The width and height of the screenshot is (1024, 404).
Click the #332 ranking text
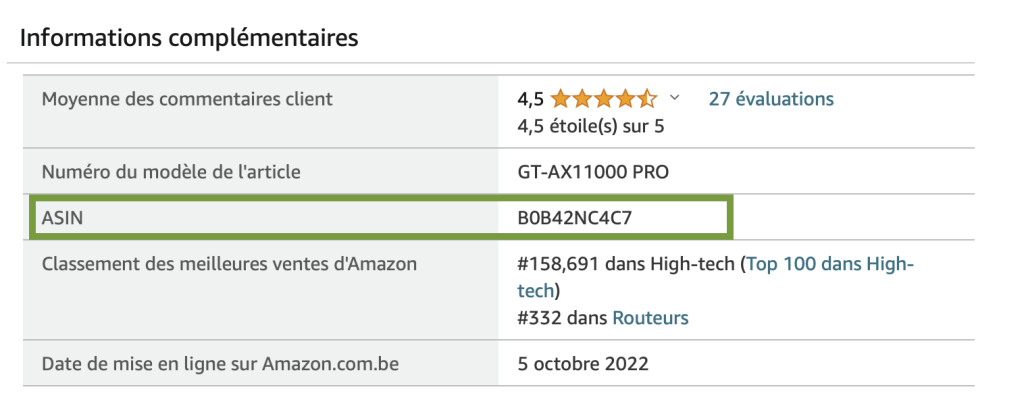tap(560, 318)
